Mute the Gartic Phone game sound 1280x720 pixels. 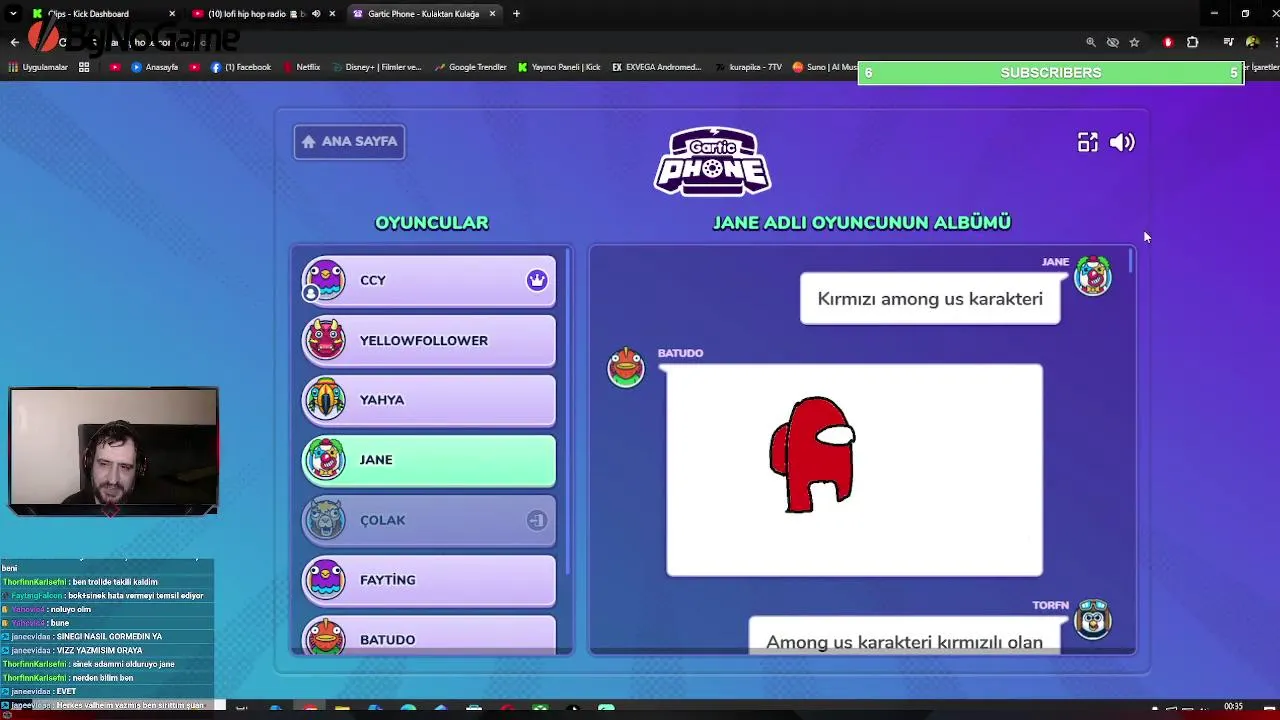point(1122,143)
